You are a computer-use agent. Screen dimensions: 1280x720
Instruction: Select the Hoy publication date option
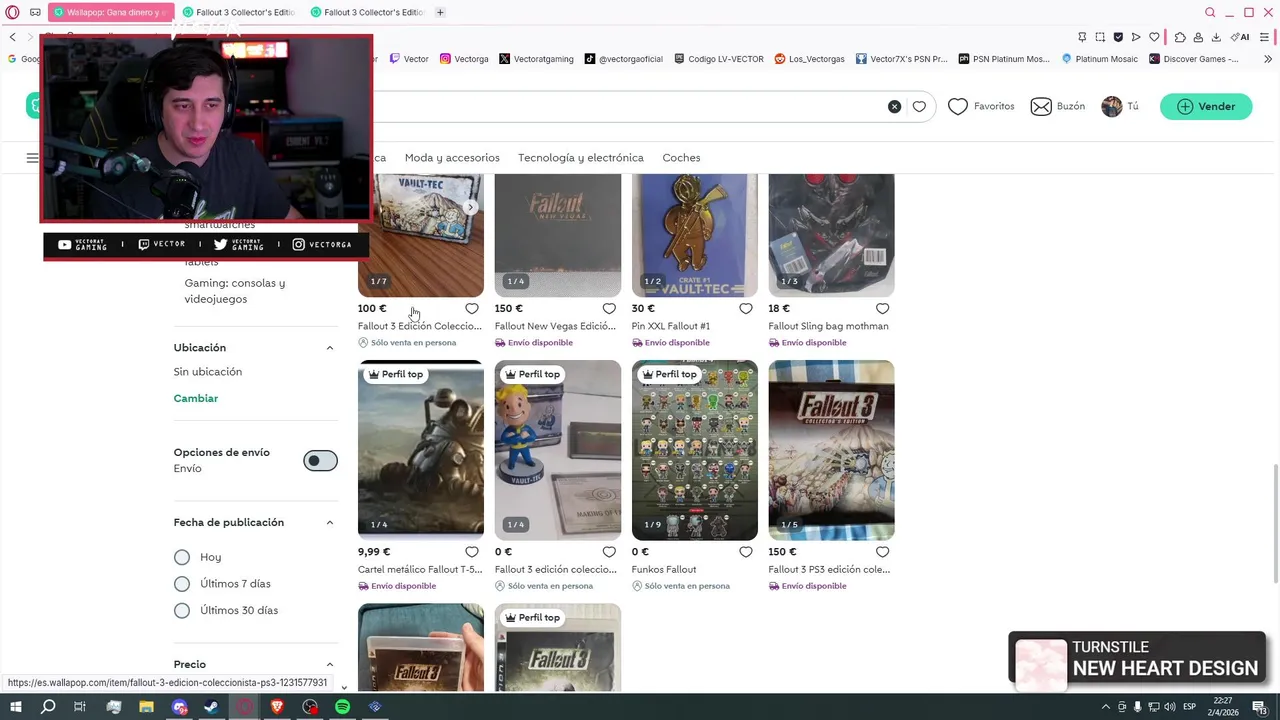(x=182, y=557)
